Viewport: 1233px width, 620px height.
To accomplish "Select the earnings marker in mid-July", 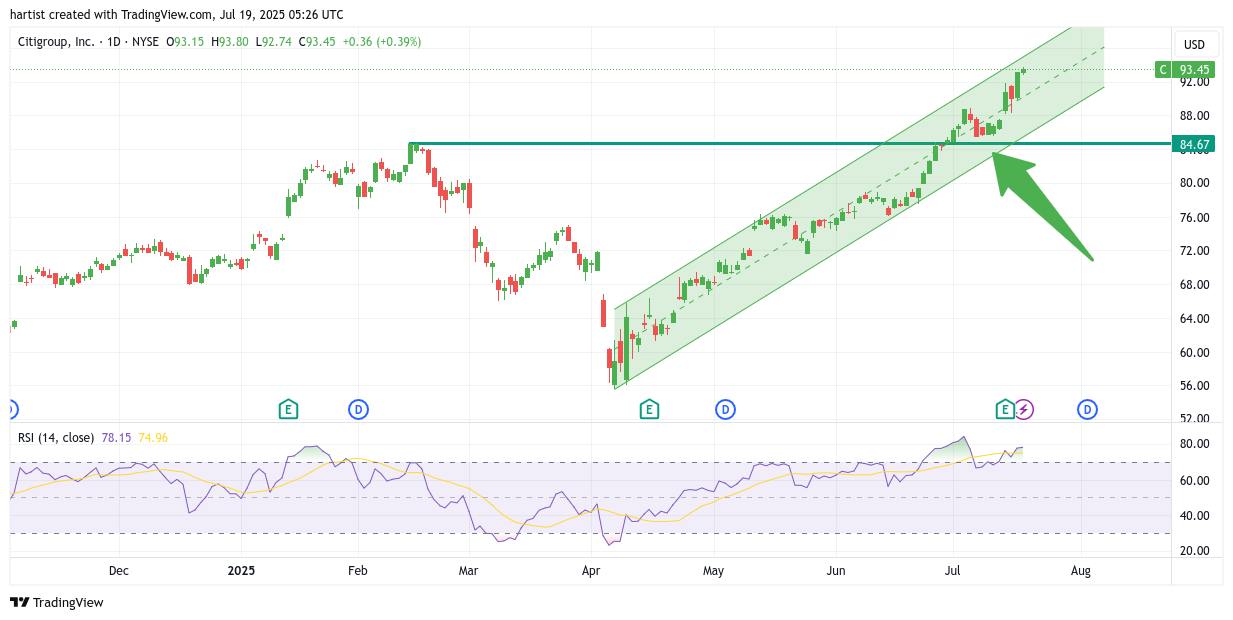I will coord(1005,408).
